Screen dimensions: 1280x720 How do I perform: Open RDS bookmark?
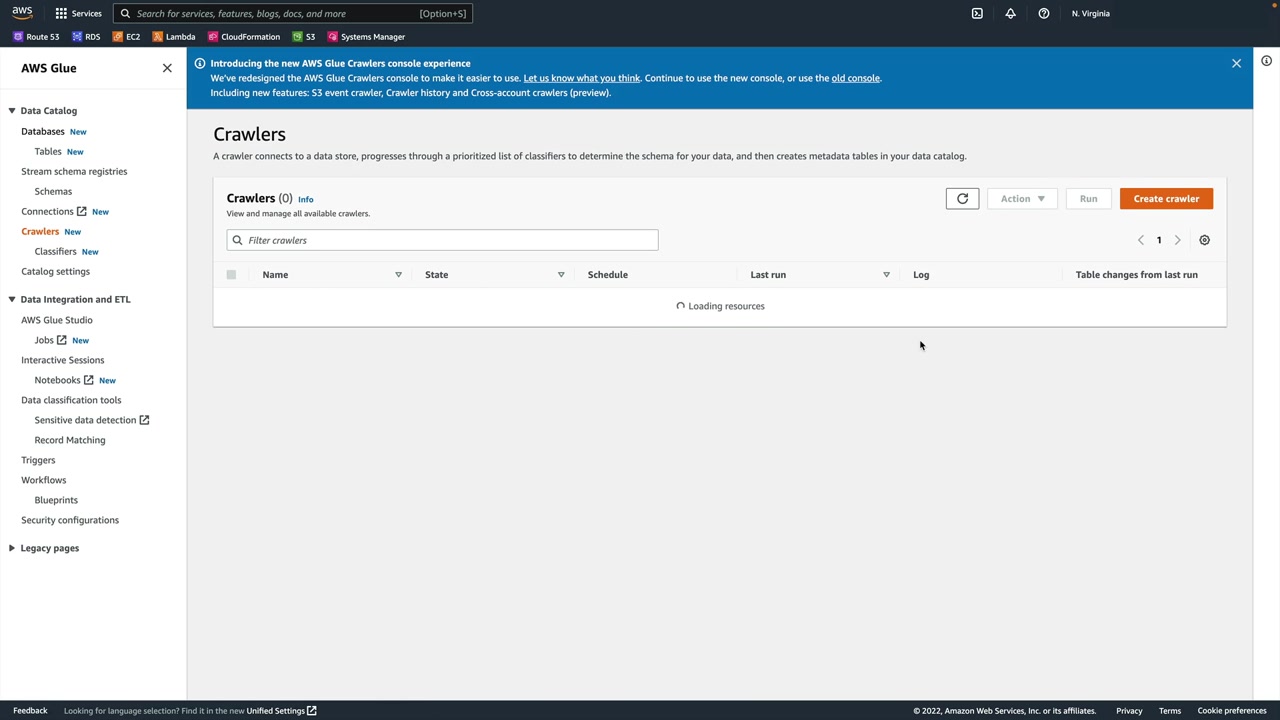pos(86,37)
